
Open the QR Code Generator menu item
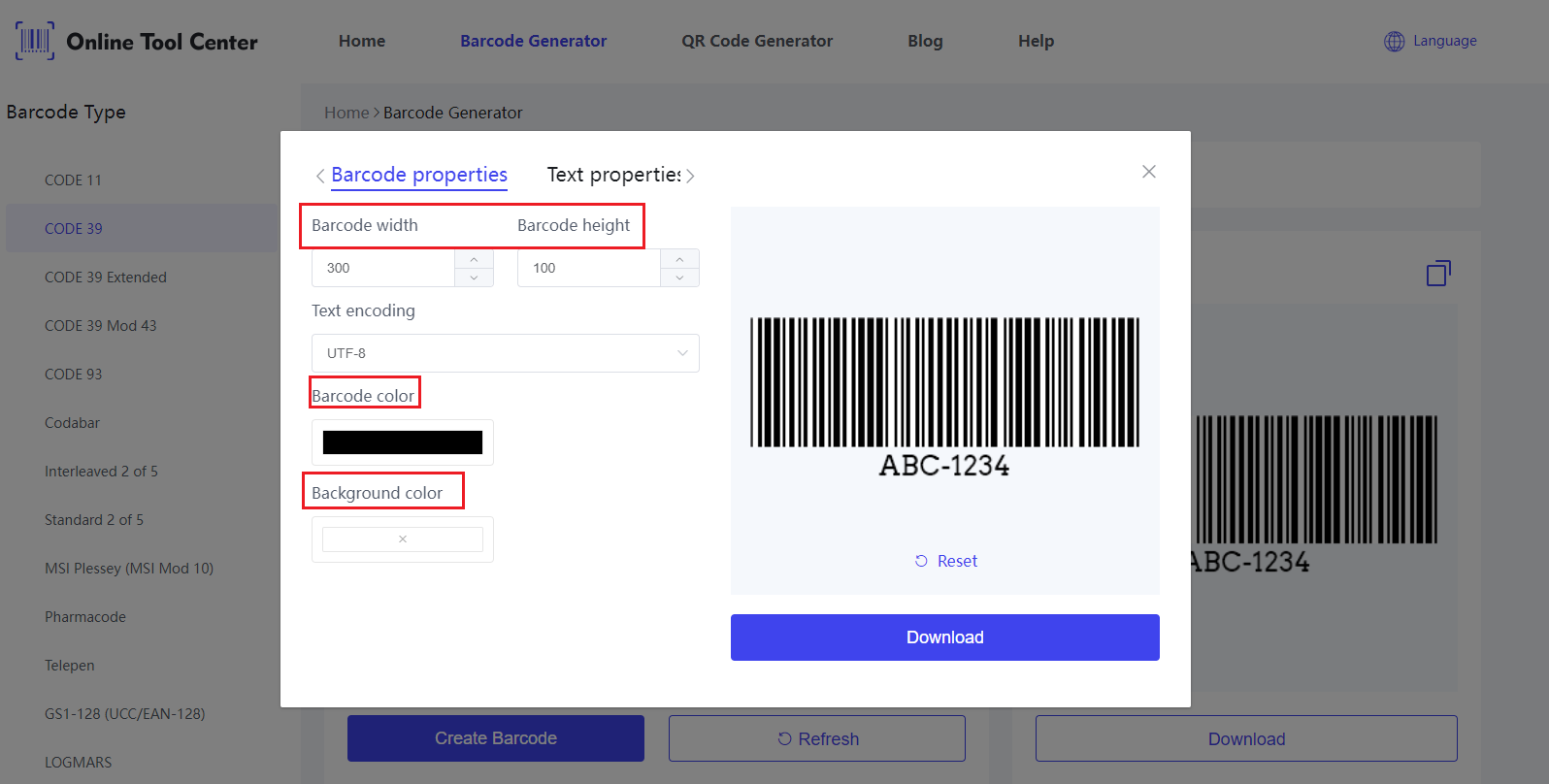[x=757, y=41]
